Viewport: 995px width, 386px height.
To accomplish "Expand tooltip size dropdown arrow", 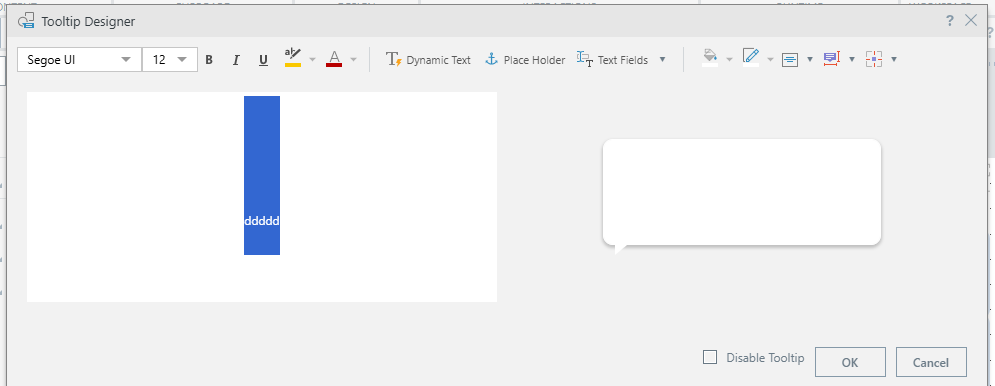I will point(852,60).
